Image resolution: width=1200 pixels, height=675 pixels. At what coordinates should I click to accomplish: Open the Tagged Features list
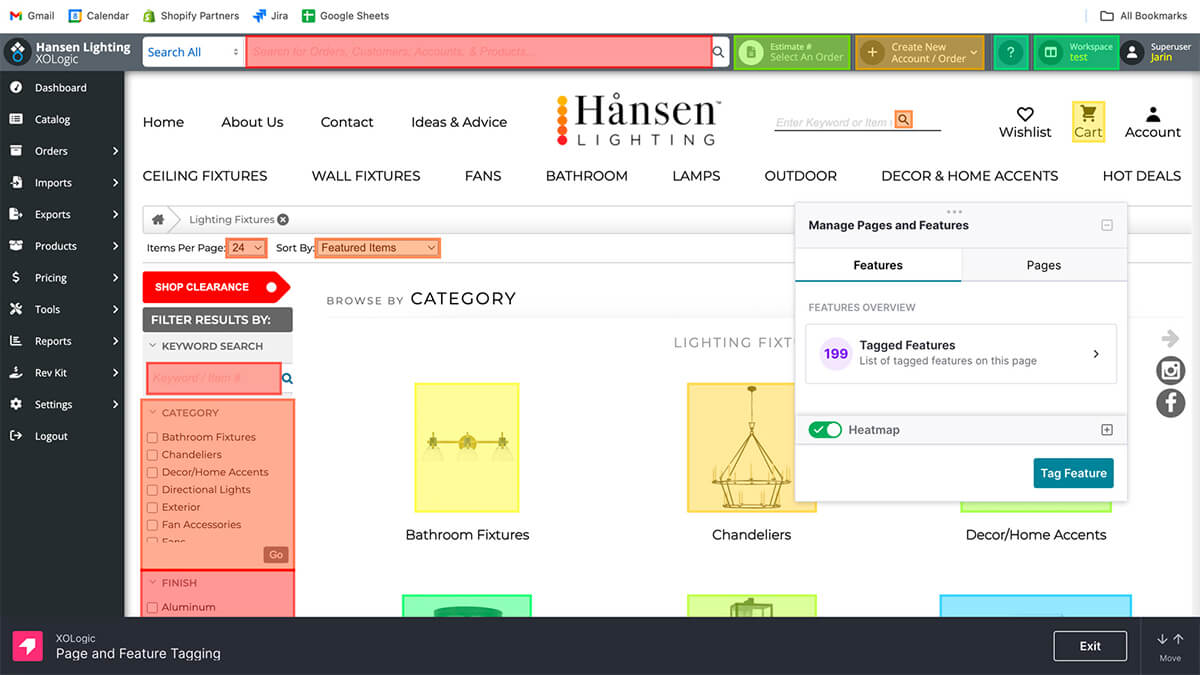pyautogui.click(x=961, y=353)
